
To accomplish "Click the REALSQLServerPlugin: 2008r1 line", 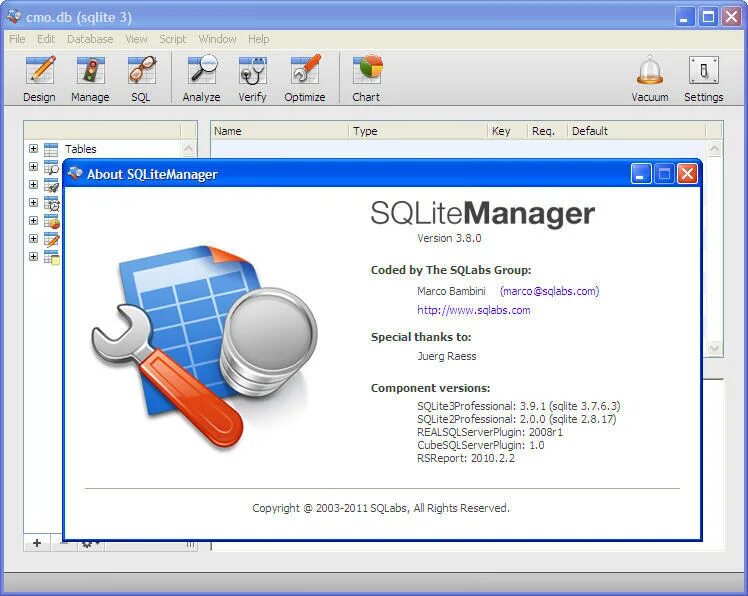I will pyautogui.click(x=490, y=432).
